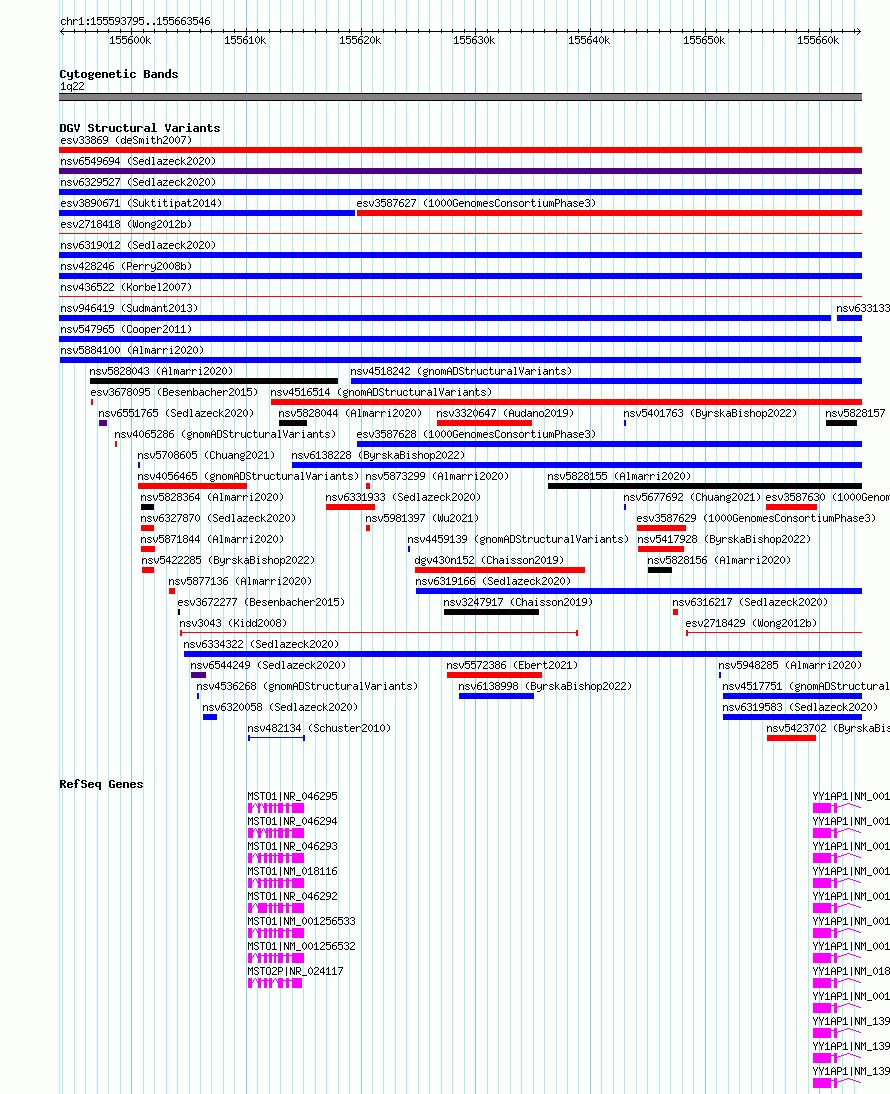Open nsv428246 (Perry2008b) variant
The image size is (890, 1094).
click(460, 276)
